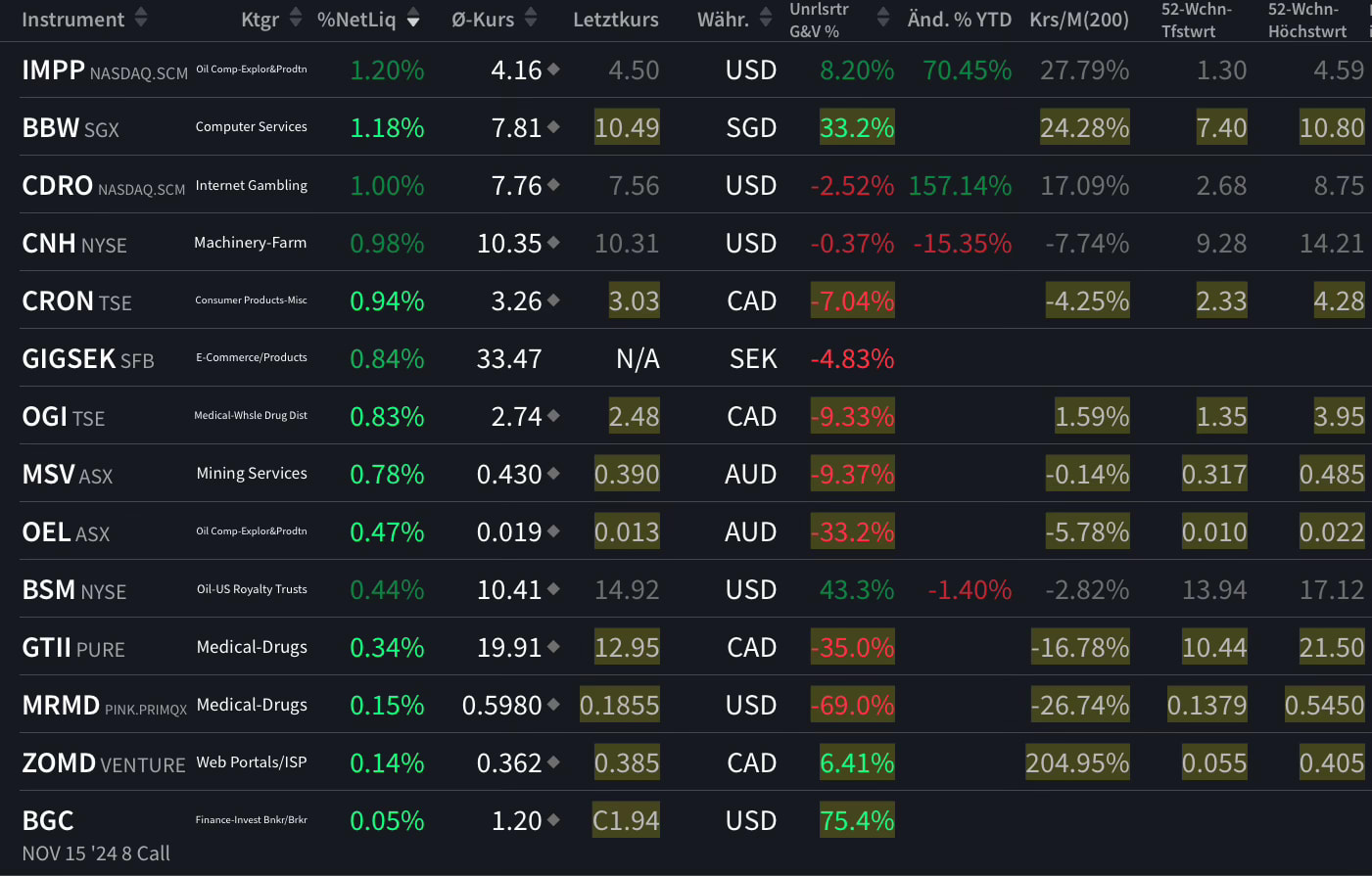The image size is (1372, 876).
Task: Click the sort arrows beside Ø-Kurs
Action: coord(531,18)
